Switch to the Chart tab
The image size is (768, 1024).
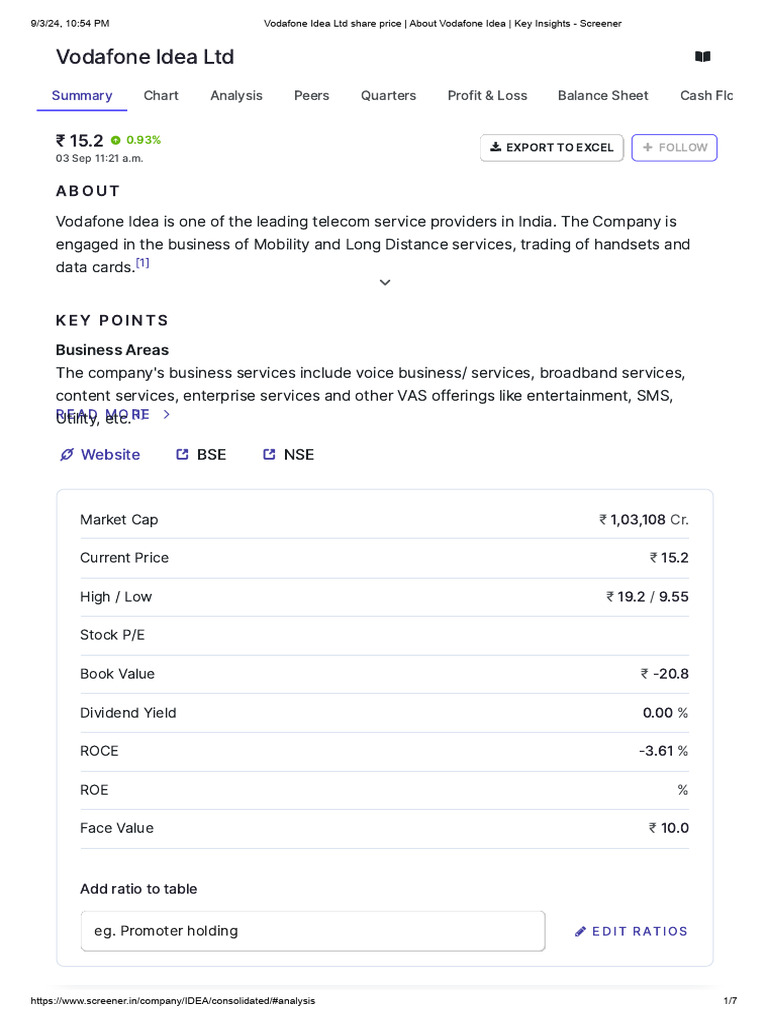(x=161, y=95)
